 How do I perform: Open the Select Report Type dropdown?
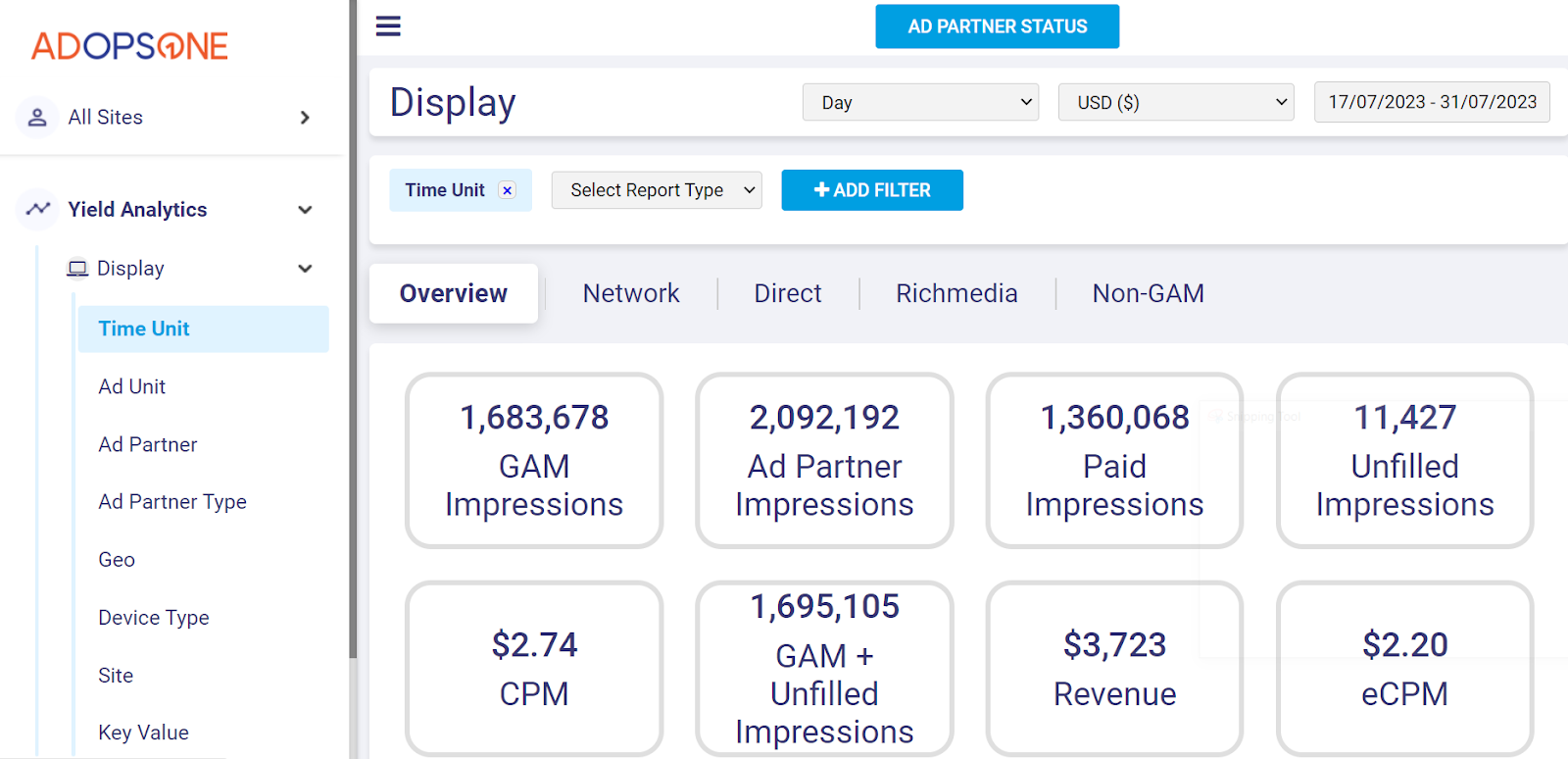point(656,190)
